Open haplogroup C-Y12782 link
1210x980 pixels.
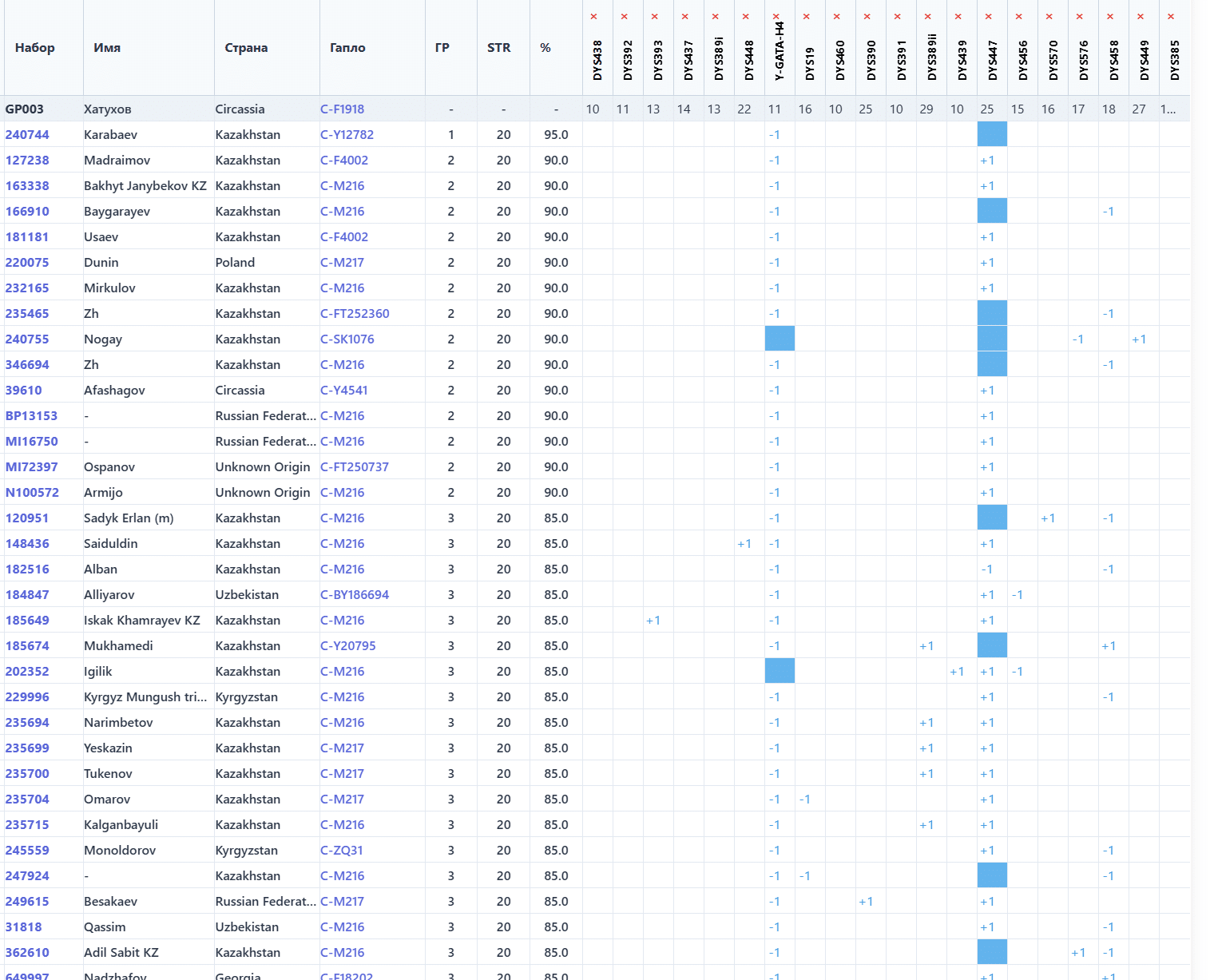[347, 135]
